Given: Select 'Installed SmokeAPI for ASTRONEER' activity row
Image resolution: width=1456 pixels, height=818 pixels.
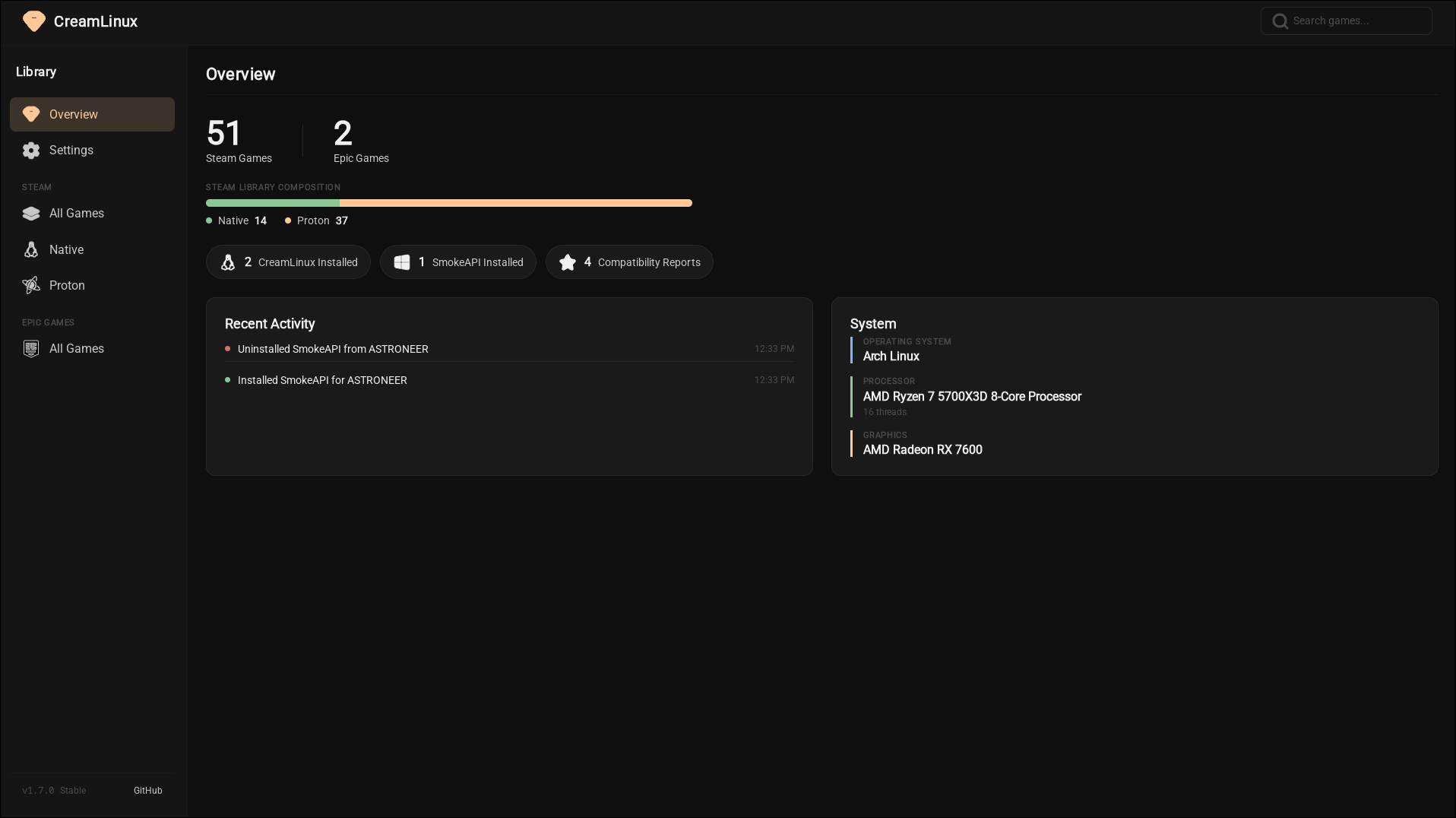Looking at the screenshot, I should tap(509, 380).
